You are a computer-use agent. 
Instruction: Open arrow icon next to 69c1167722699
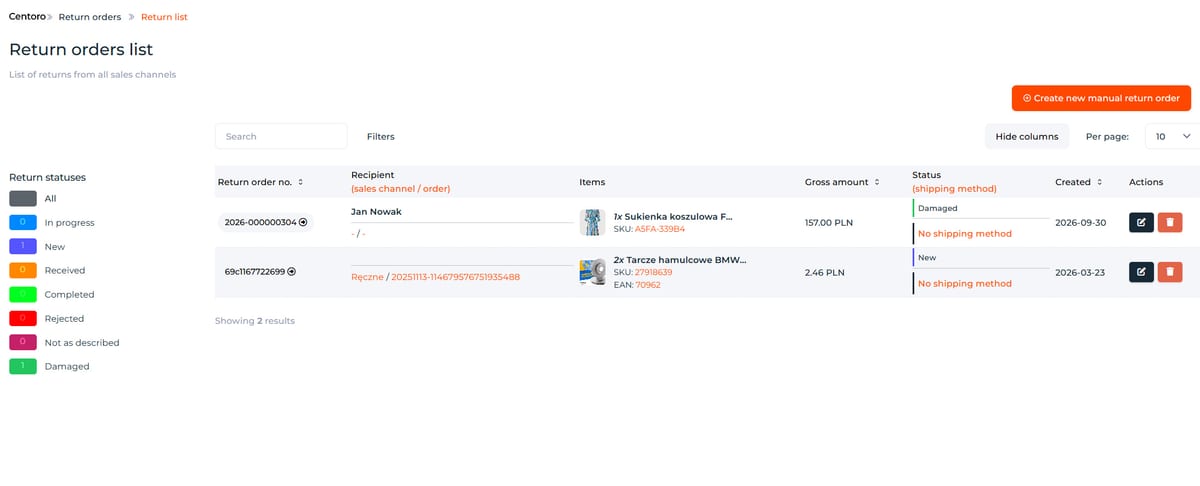[x=291, y=271]
